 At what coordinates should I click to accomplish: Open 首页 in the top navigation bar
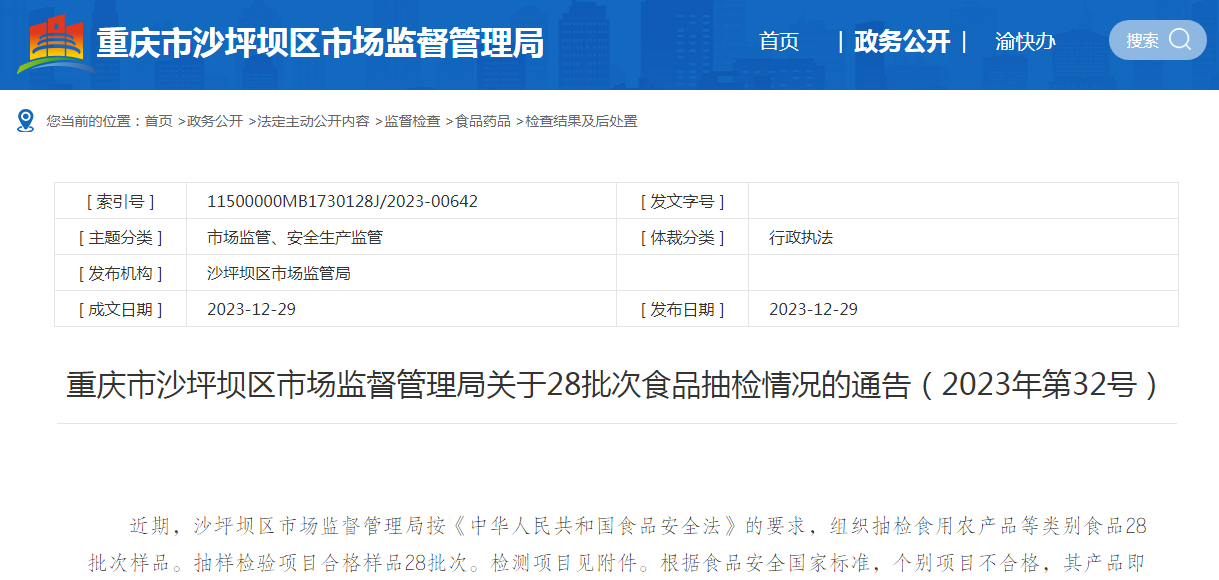click(x=779, y=42)
